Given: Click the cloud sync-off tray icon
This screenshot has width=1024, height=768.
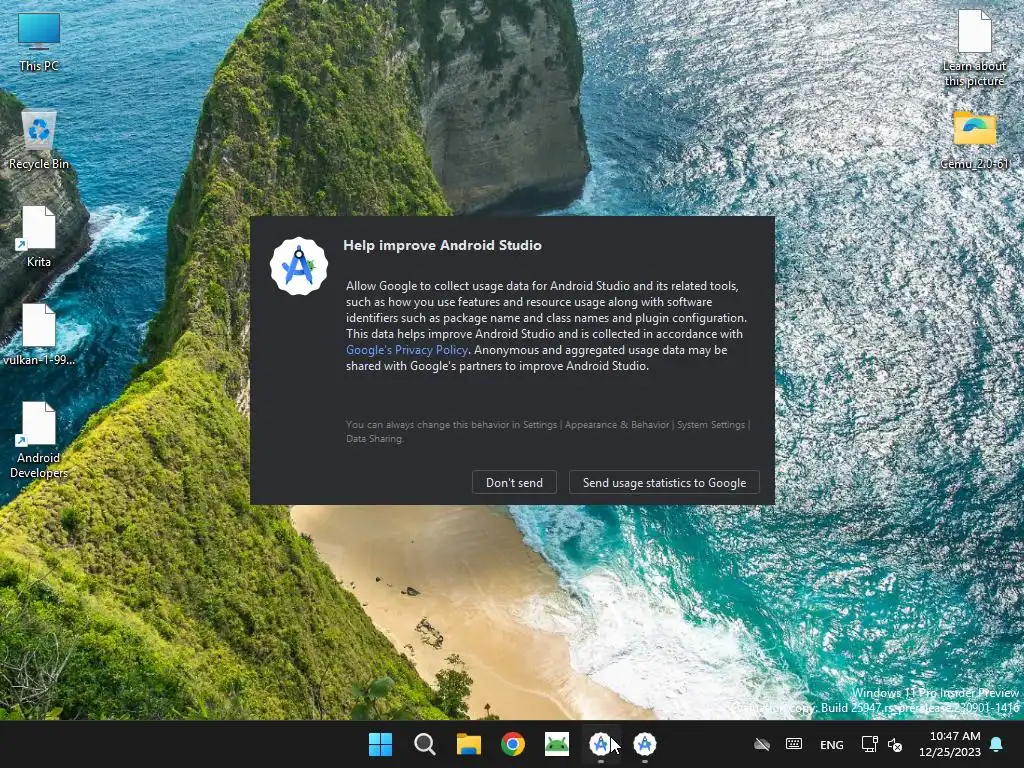Looking at the screenshot, I should point(761,744).
